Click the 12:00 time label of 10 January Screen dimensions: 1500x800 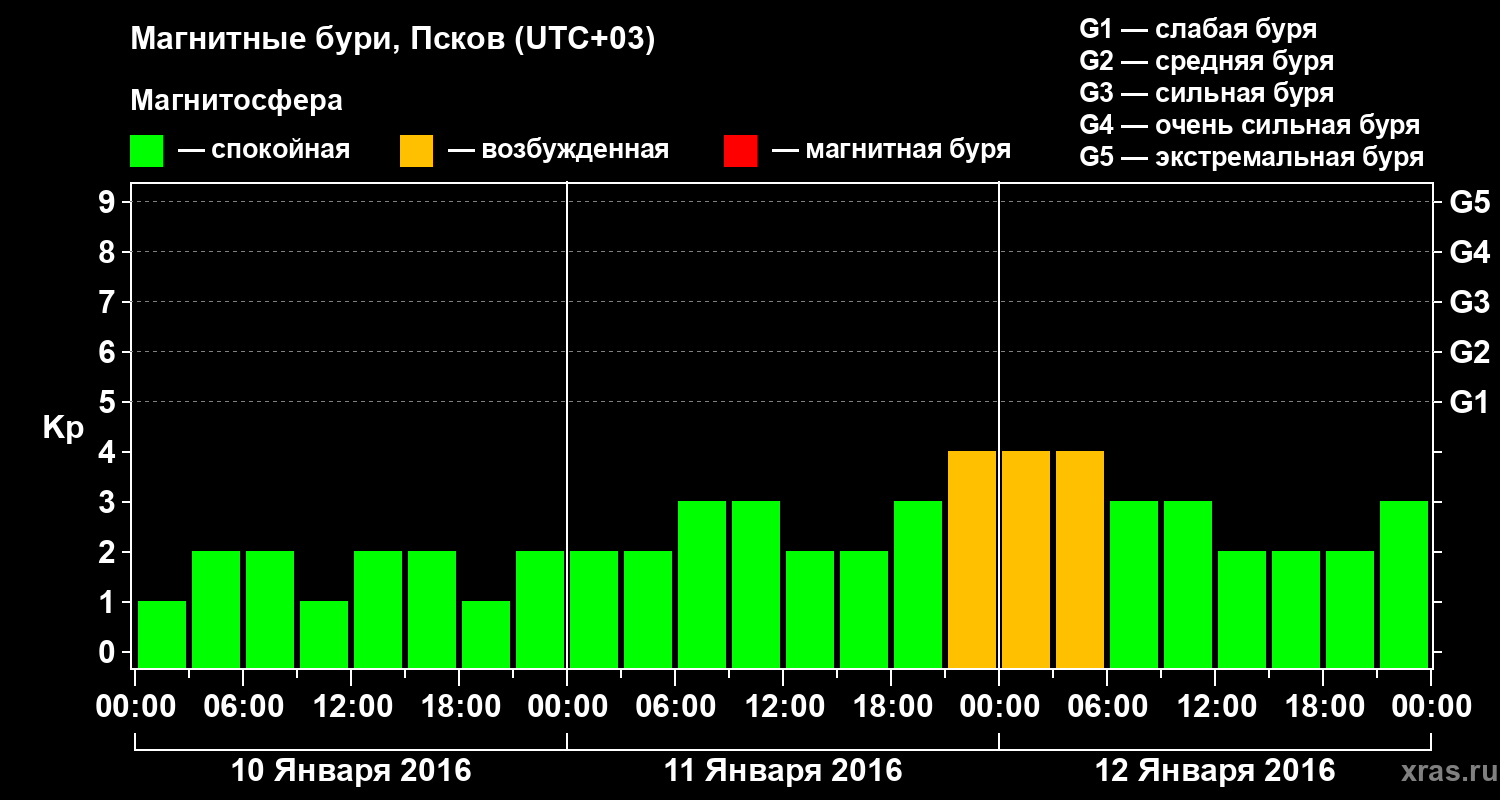tap(351, 706)
